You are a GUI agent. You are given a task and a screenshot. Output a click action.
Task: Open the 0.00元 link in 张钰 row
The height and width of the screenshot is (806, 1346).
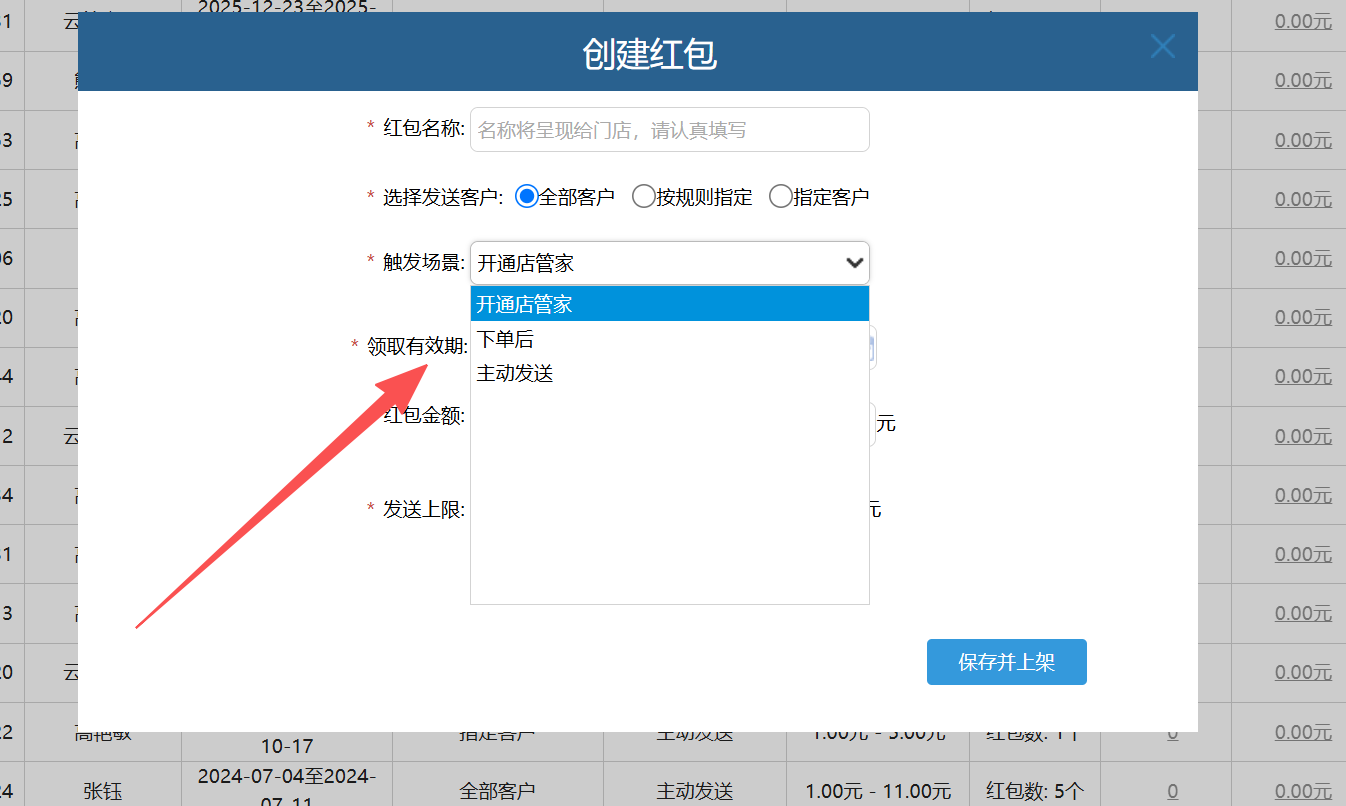click(1303, 791)
